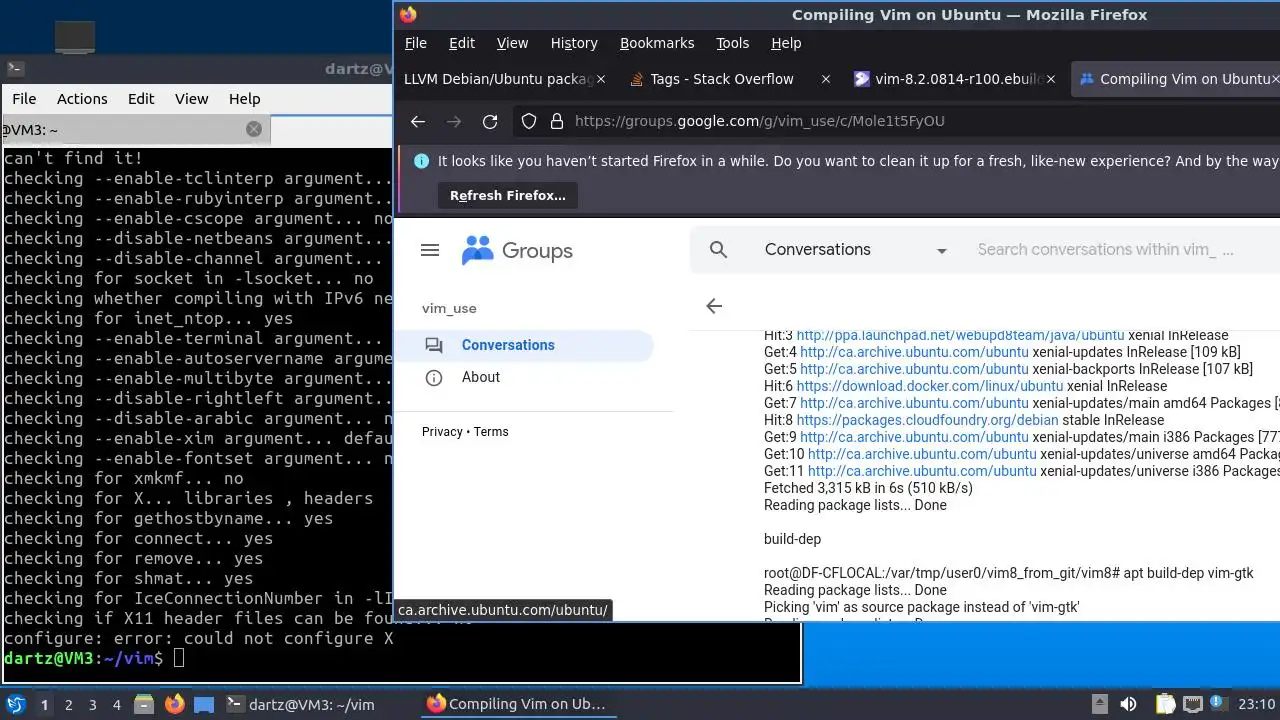Switch to Tags - Stack Overflow tab
The image size is (1280, 720).
pos(722,79)
